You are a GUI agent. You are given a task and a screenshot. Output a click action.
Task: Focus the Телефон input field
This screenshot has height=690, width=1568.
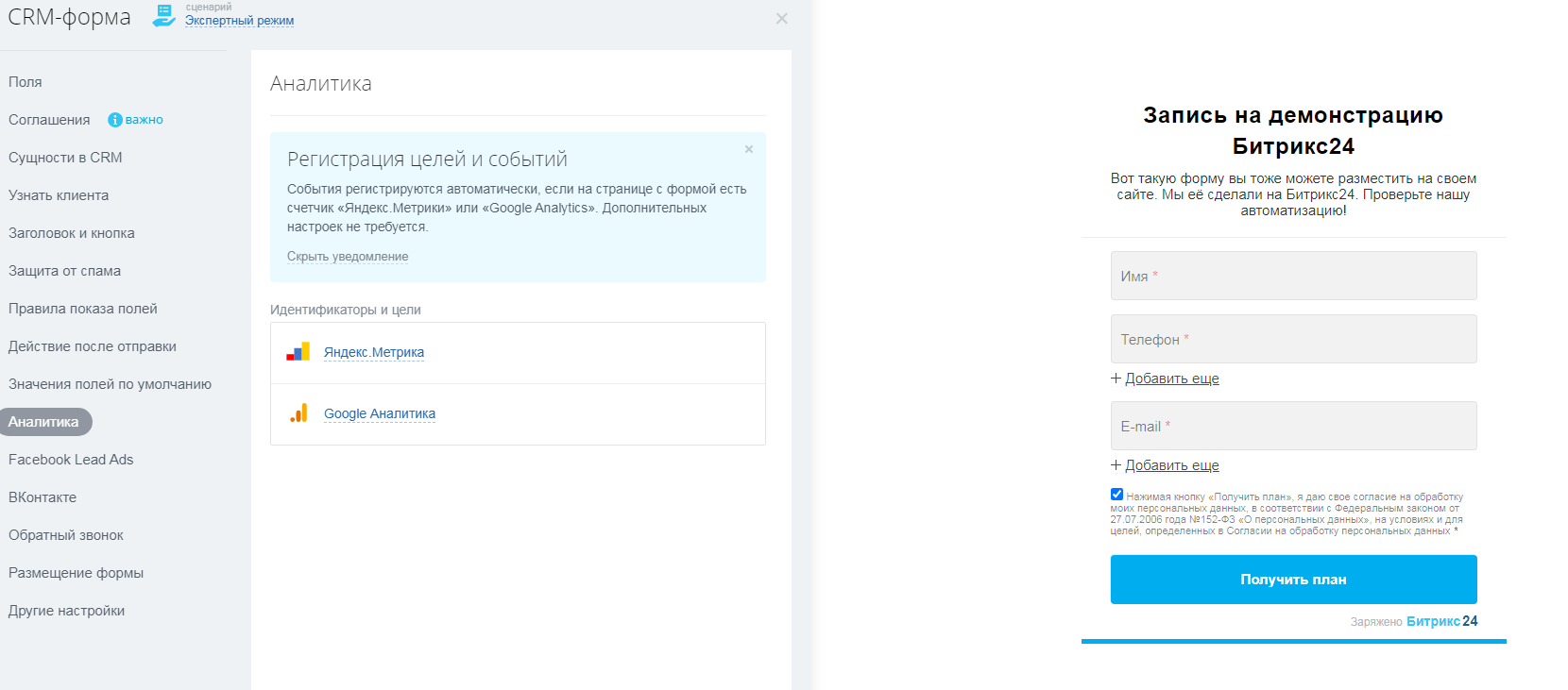[1293, 339]
